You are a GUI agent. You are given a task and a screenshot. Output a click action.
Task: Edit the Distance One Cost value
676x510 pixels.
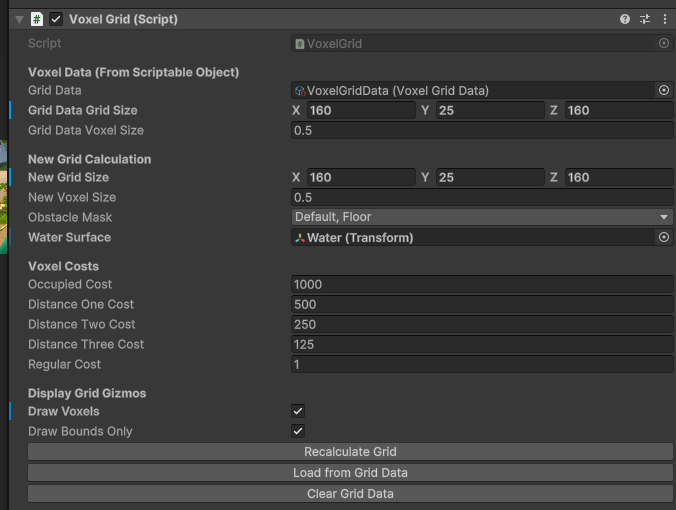[482, 304]
